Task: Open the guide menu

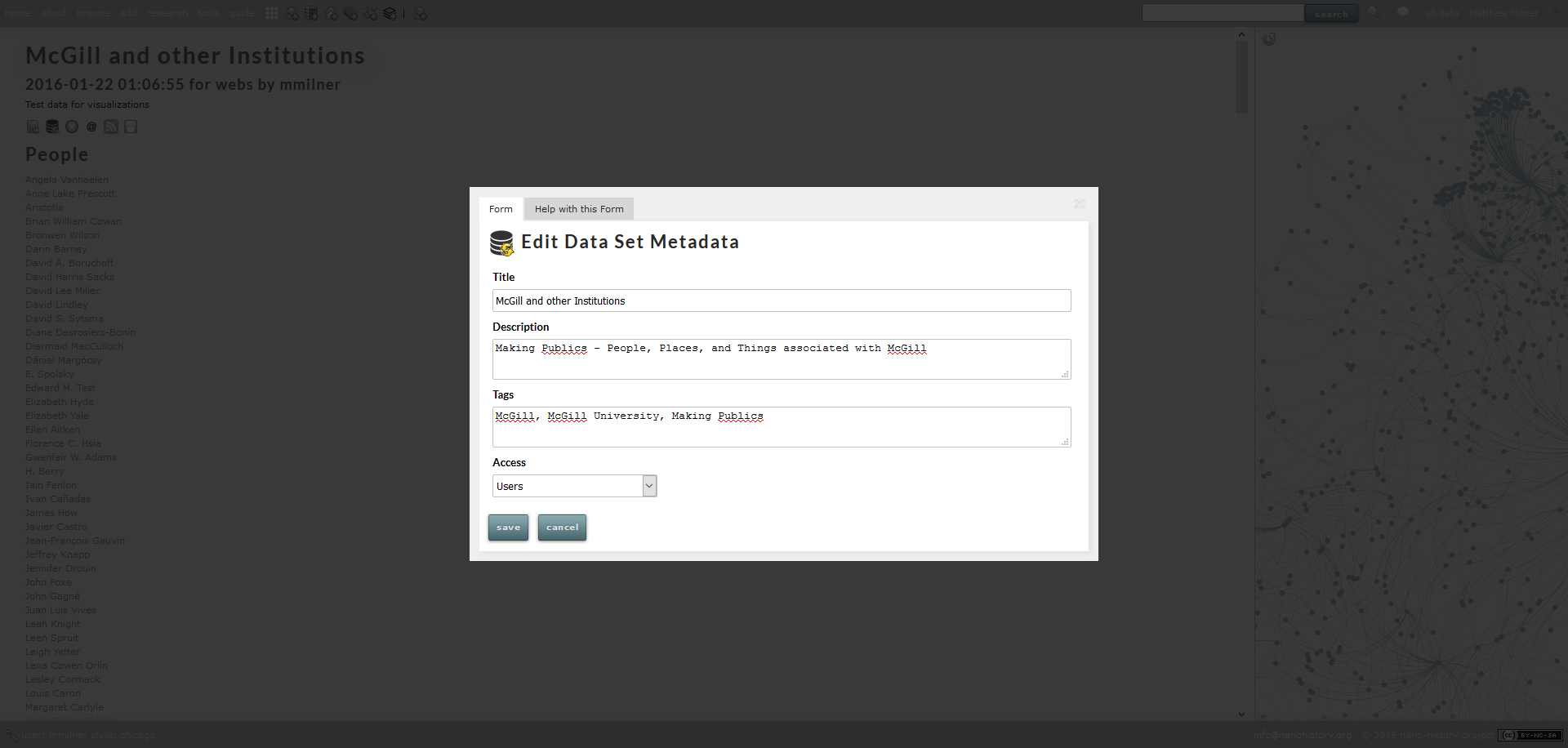Action: pyautogui.click(x=242, y=13)
